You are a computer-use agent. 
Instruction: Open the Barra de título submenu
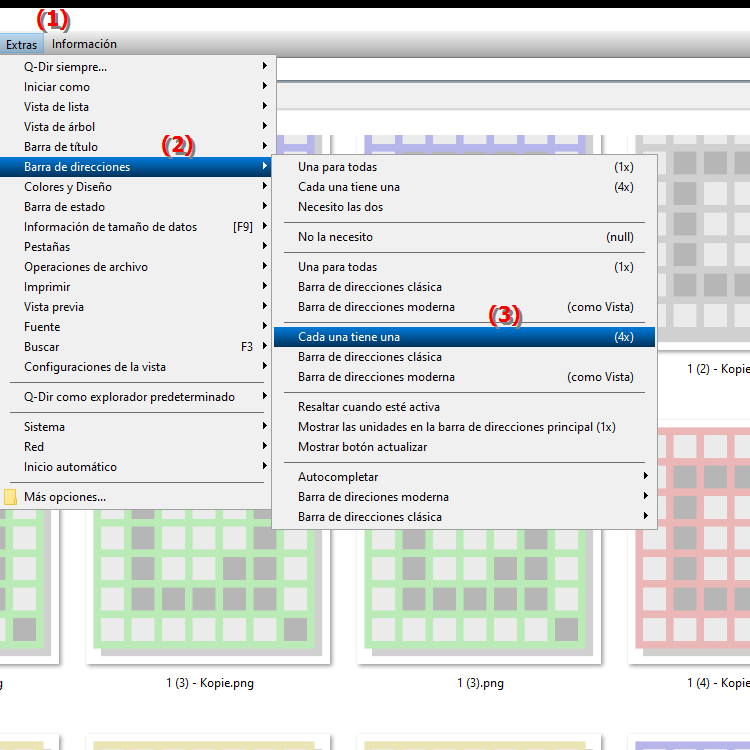[x=135, y=147]
